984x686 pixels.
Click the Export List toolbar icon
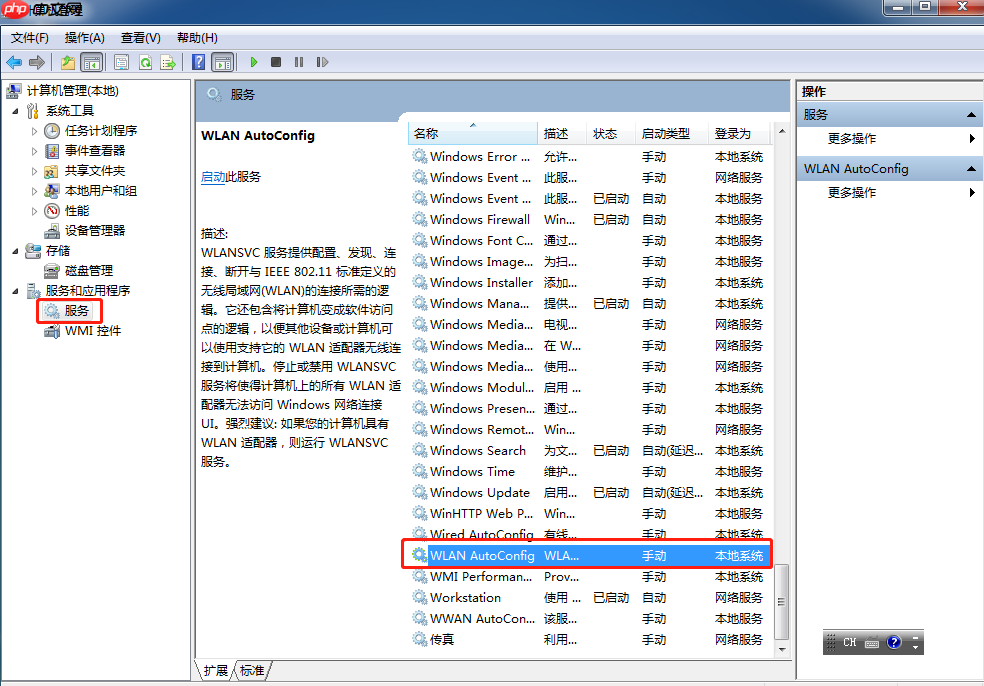coord(168,61)
